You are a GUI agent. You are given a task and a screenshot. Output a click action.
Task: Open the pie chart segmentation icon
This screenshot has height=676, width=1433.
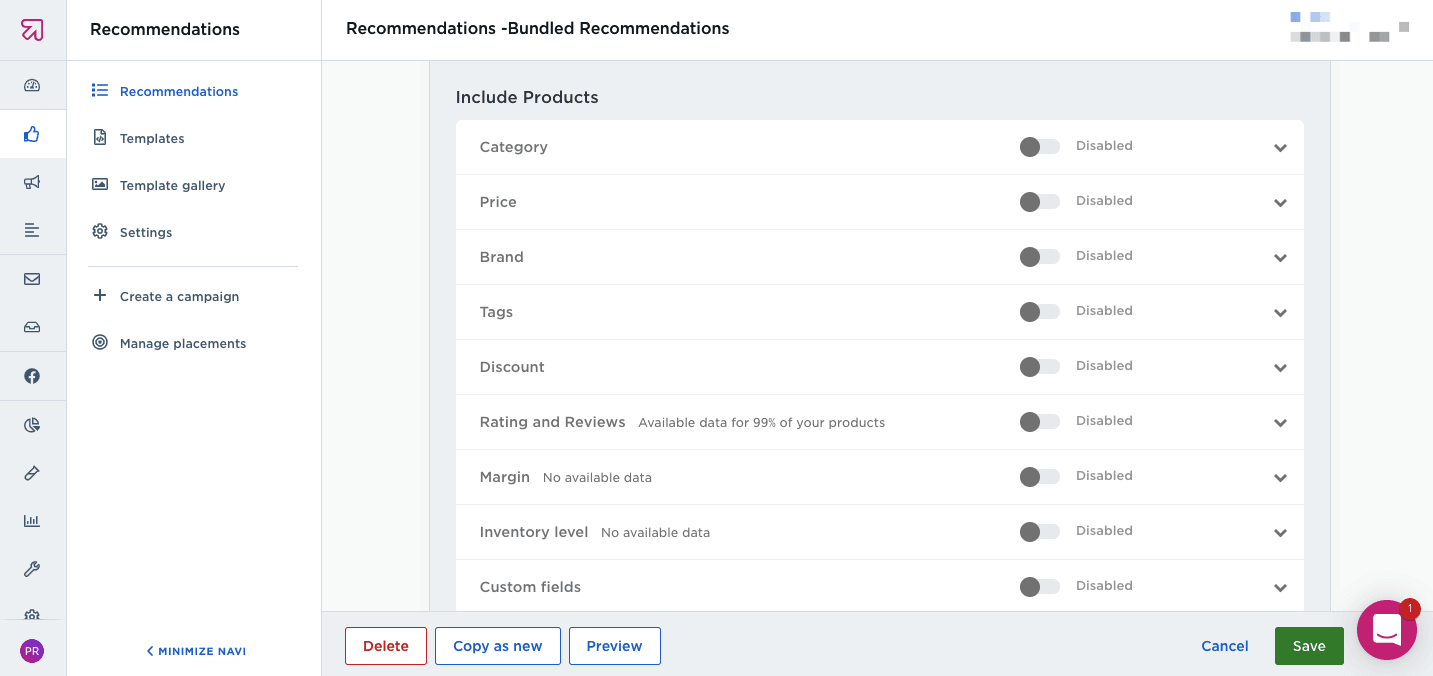(x=32, y=425)
